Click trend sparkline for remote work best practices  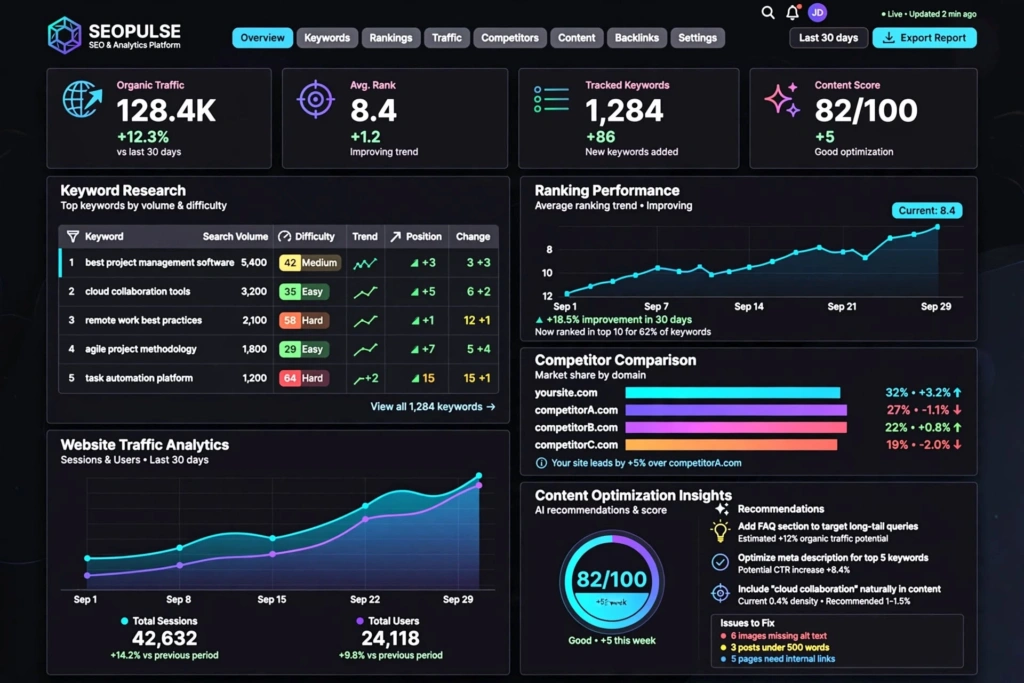365,321
